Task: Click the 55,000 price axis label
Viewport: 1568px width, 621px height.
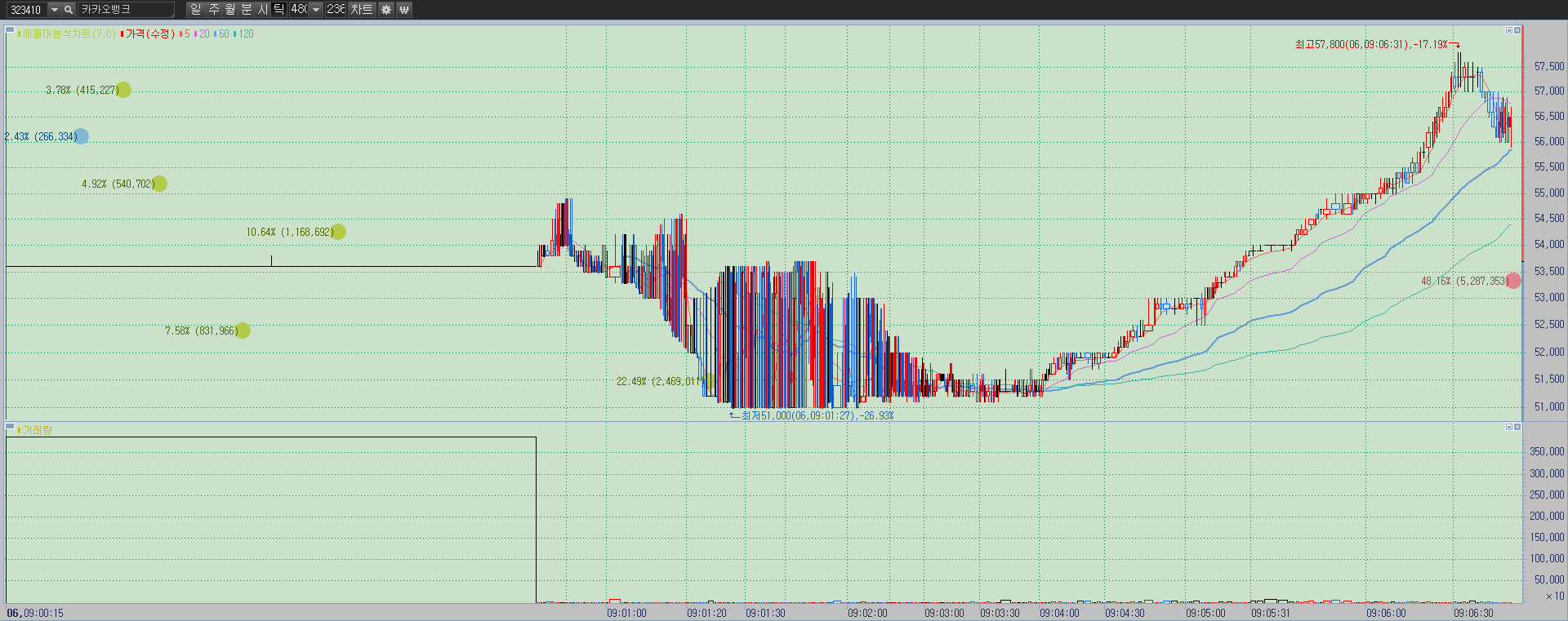Action: click(x=1549, y=193)
